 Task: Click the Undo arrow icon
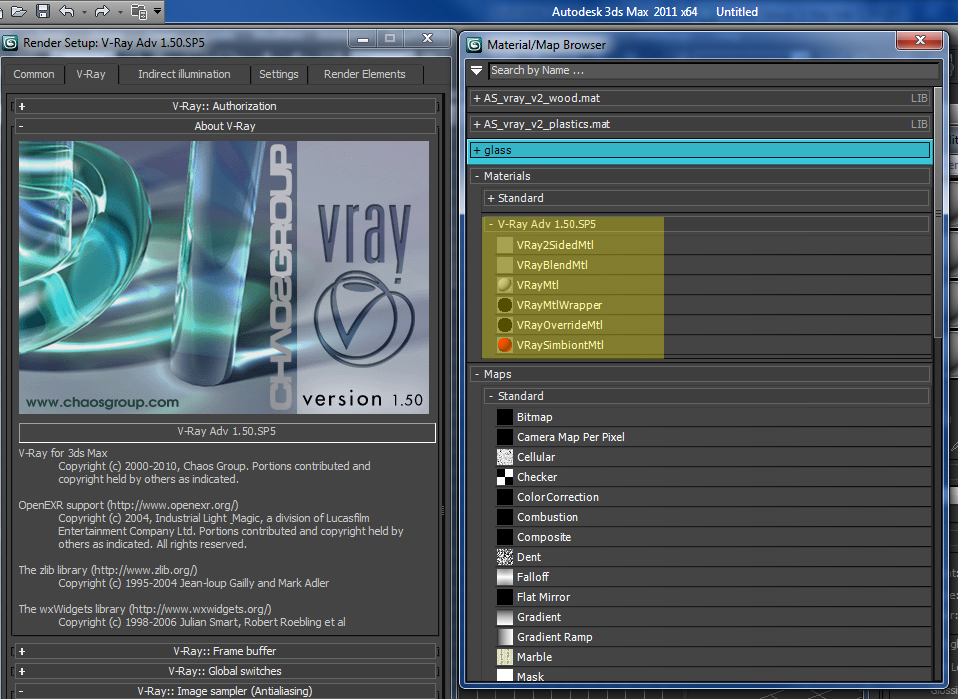coord(67,11)
